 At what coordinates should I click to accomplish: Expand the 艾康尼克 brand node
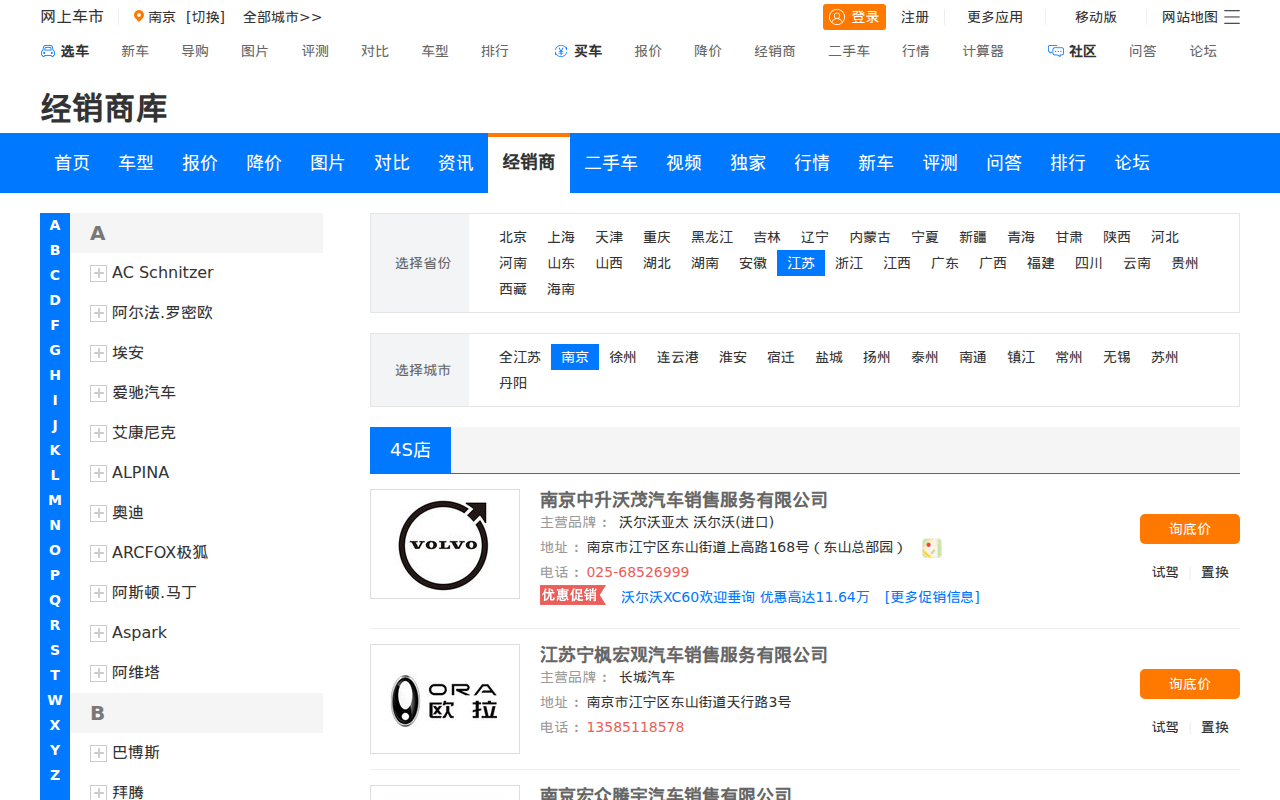point(98,433)
